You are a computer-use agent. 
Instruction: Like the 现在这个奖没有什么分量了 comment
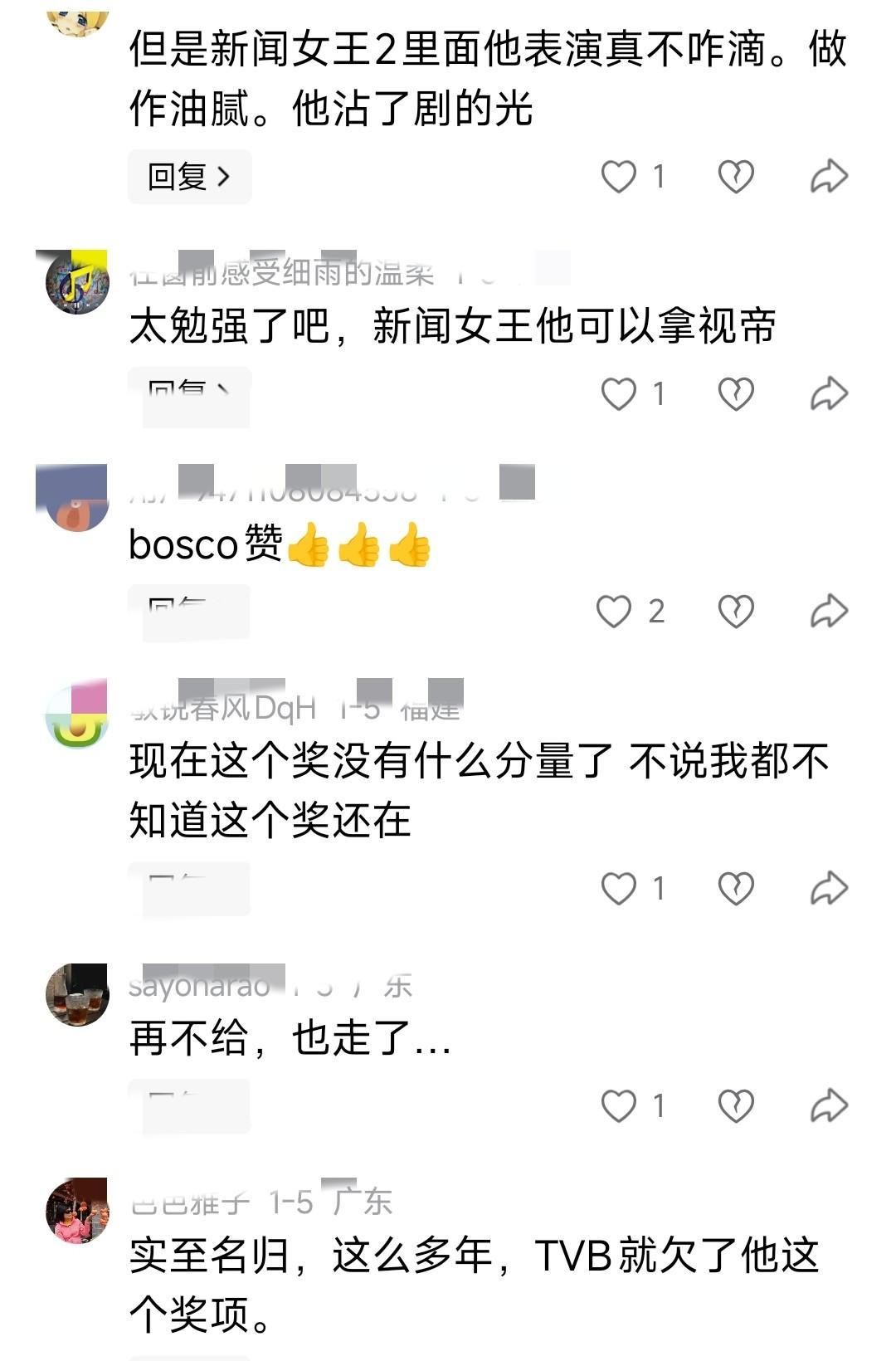click(x=619, y=889)
